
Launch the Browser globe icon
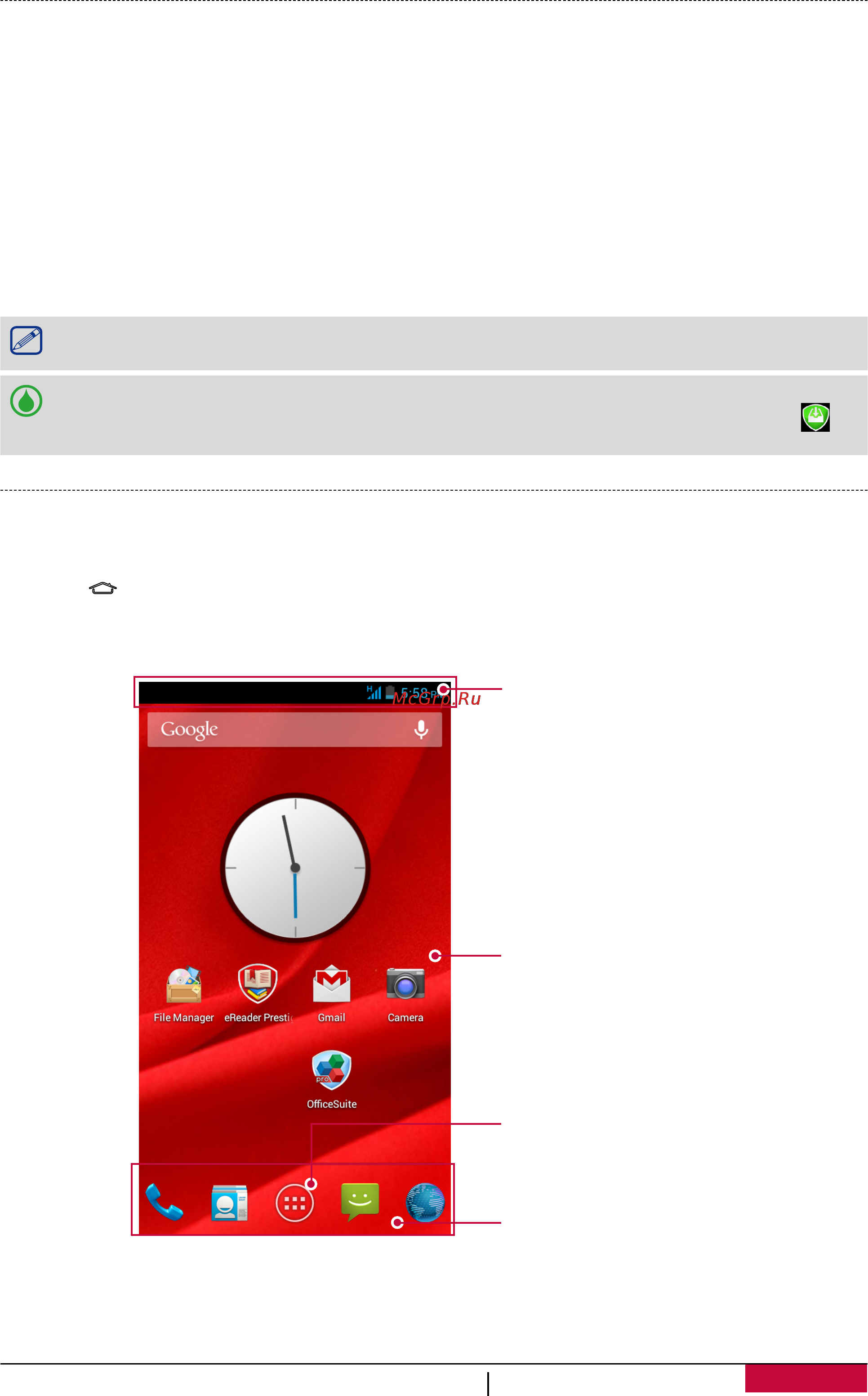point(425,1203)
